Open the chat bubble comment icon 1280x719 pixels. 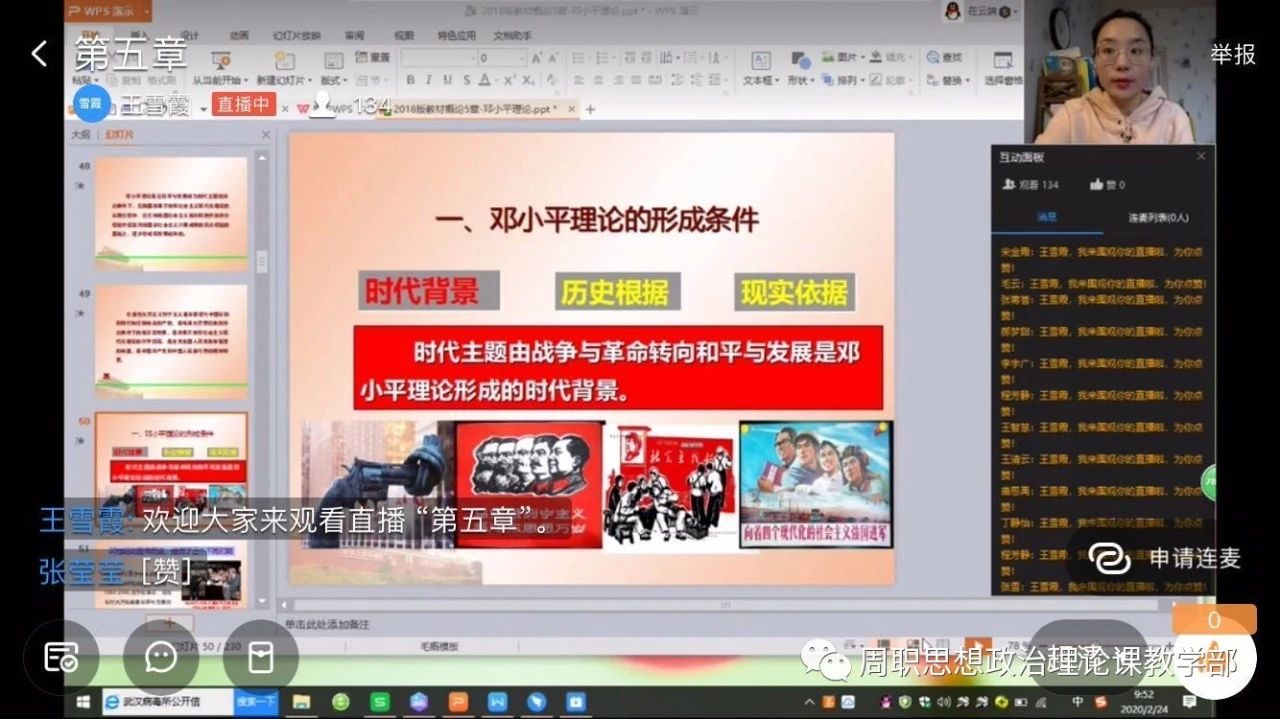click(161, 657)
